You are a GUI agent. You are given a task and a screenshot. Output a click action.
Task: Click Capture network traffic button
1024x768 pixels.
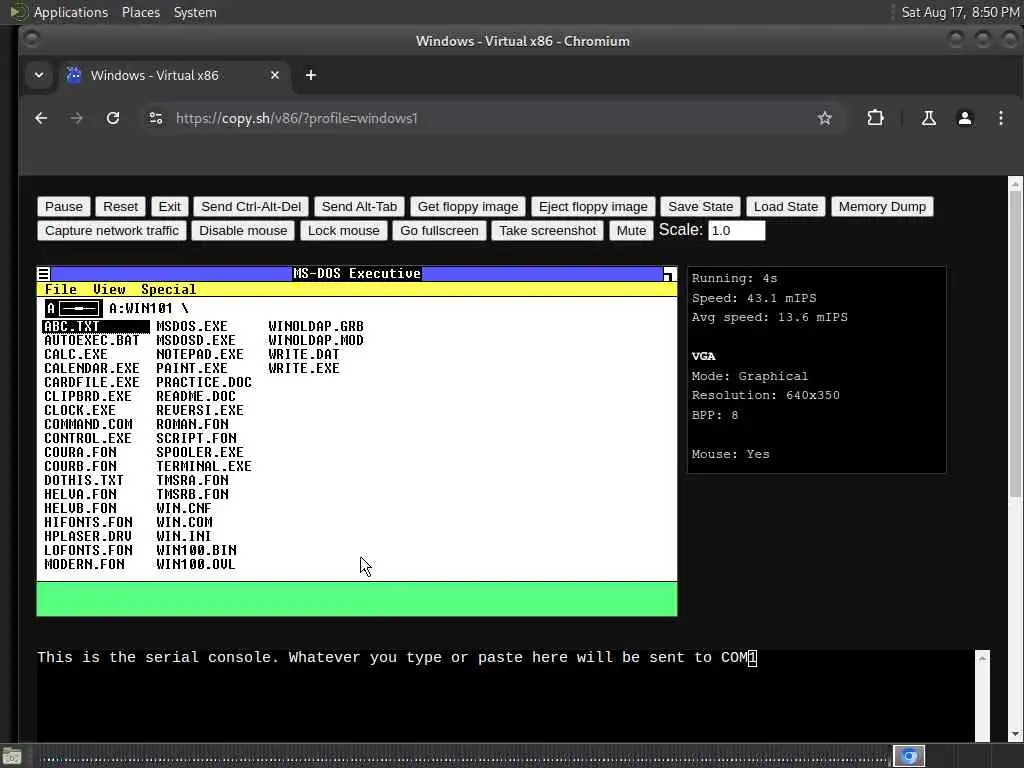[x=112, y=231]
